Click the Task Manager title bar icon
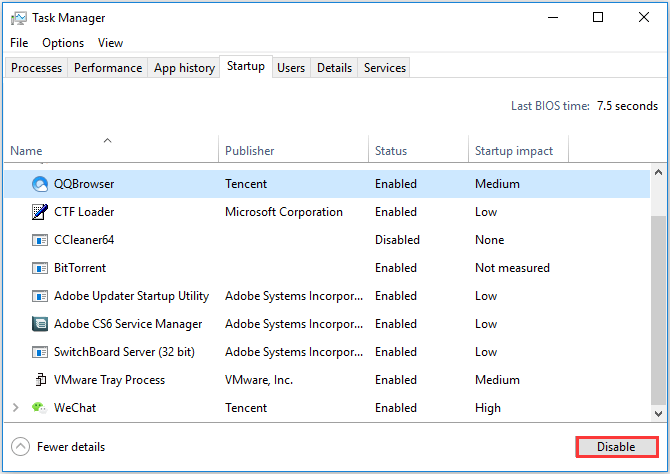 pyautogui.click(x=18, y=18)
